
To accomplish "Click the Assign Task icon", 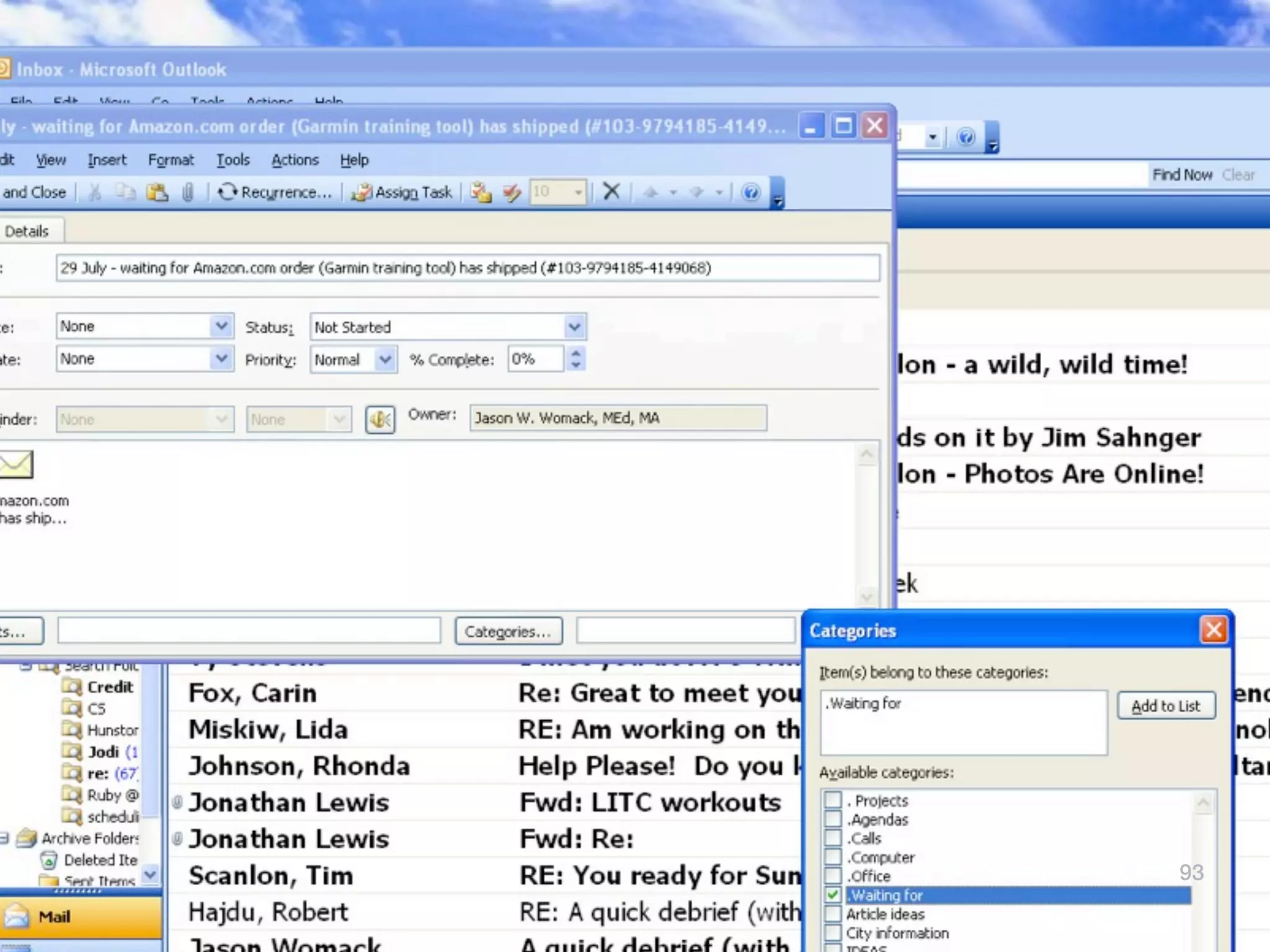I will click(x=362, y=193).
